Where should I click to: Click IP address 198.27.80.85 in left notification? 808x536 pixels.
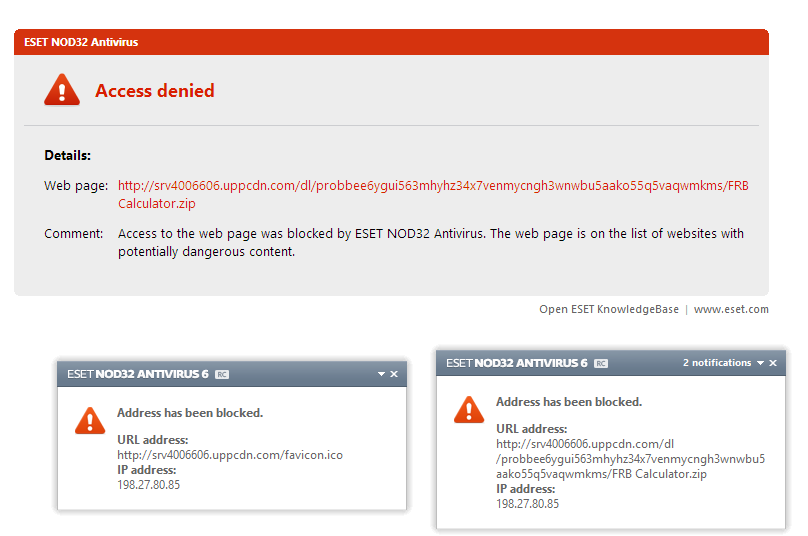(148, 485)
